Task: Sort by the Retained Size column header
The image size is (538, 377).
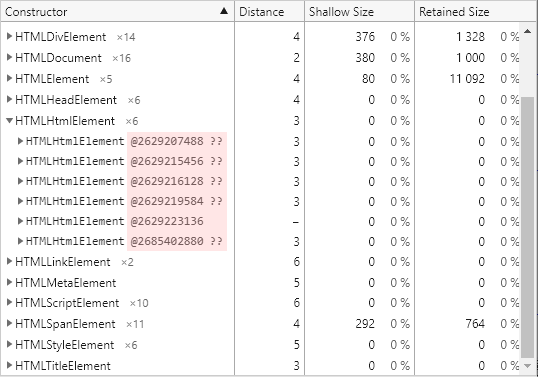Action: tap(476, 12)
